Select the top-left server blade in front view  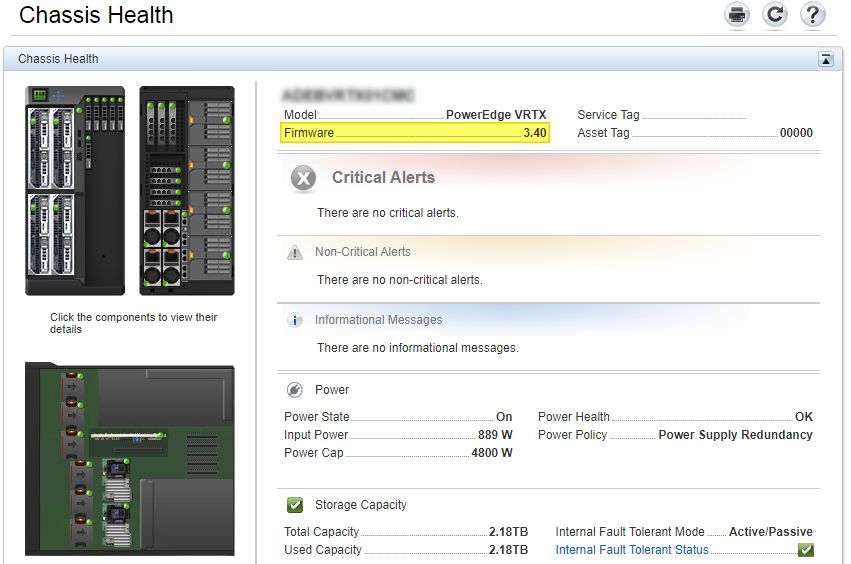[41, 145]
